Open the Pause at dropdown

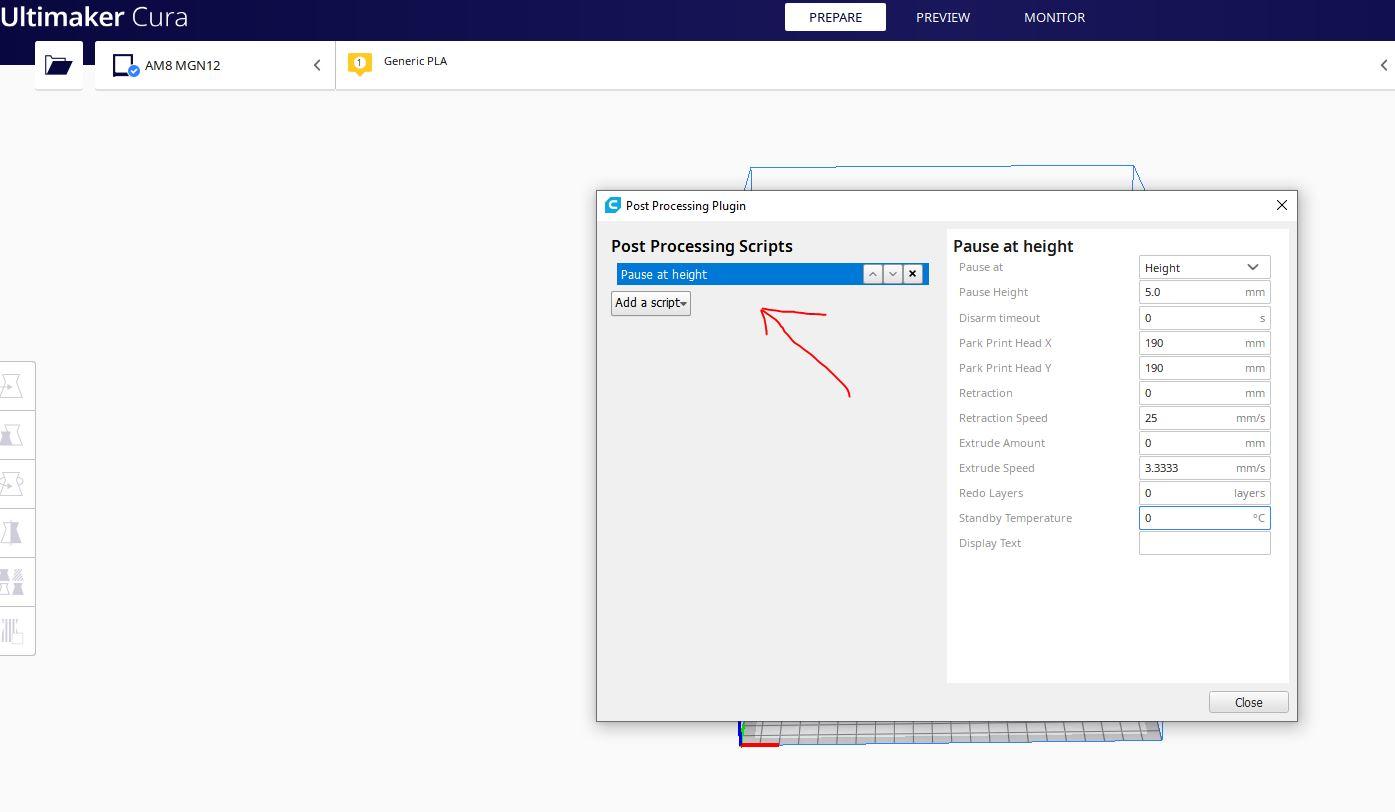[x=1205, y=267]
